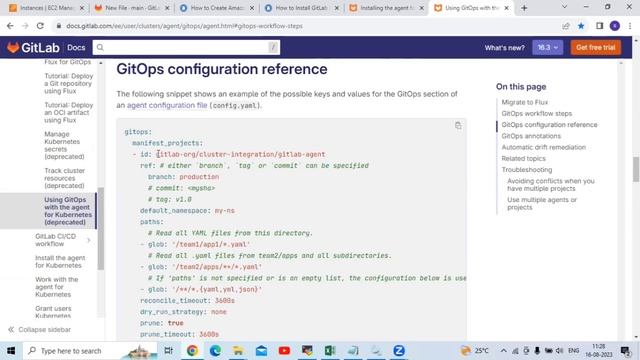View site information lock icon
This screenshot has width=640, height=360.
click(x=59, y=26)
